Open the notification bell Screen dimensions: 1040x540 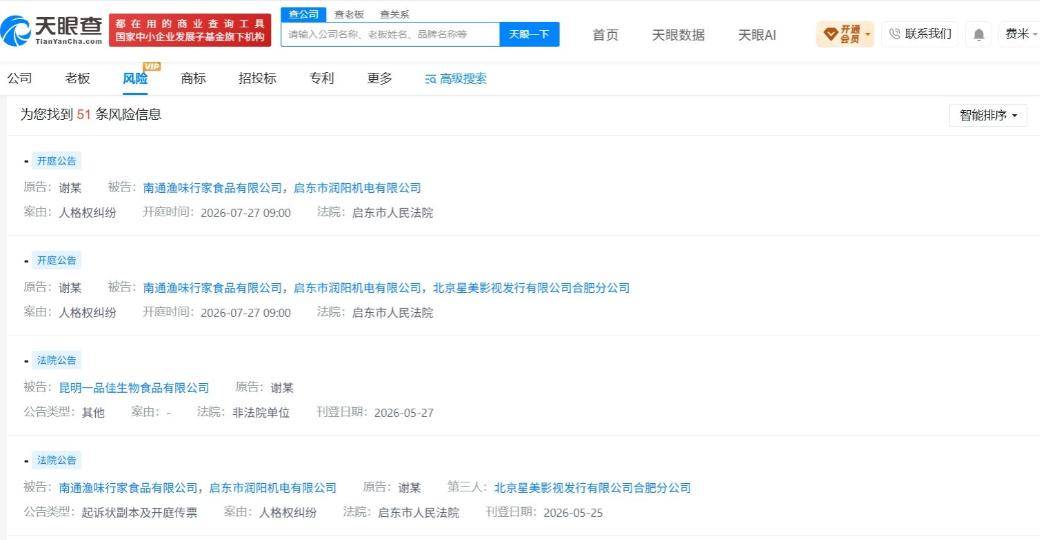coord(978,34)
